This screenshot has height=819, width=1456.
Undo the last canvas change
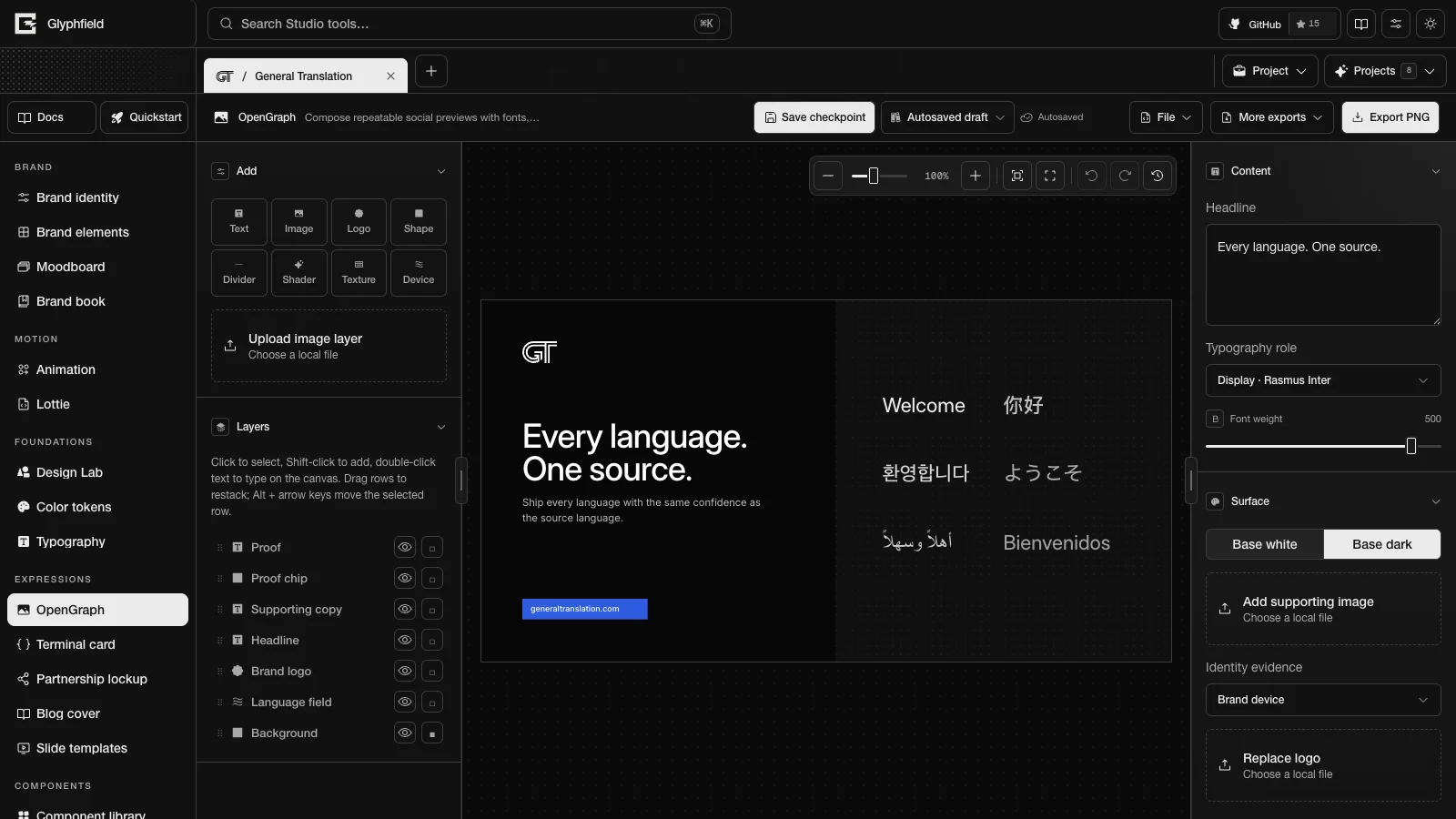point(1092,176)
